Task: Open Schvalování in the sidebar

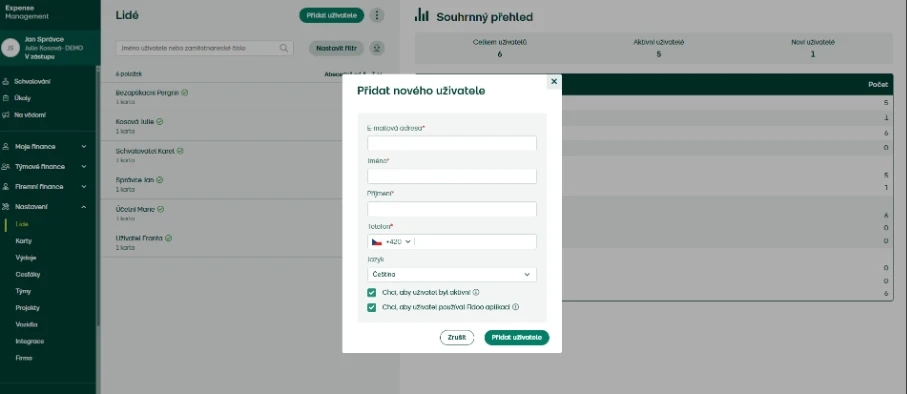Action: [x=32, y=82]
